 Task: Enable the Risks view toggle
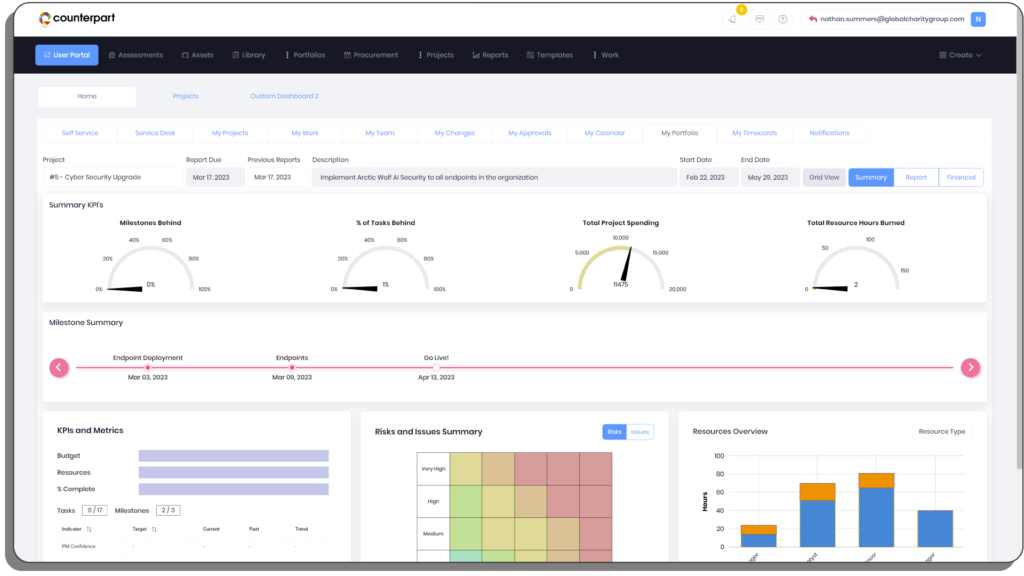(x=613, y=431)
